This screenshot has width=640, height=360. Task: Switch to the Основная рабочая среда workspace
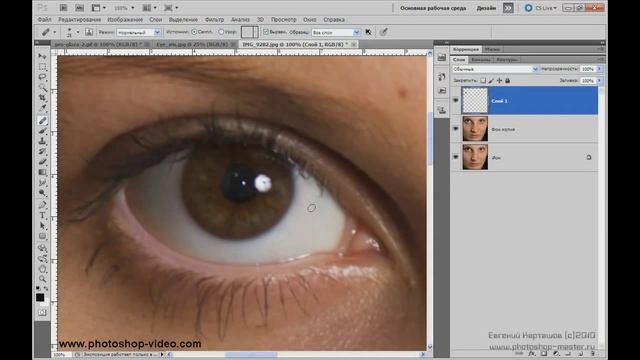click(x=433, y=8)
